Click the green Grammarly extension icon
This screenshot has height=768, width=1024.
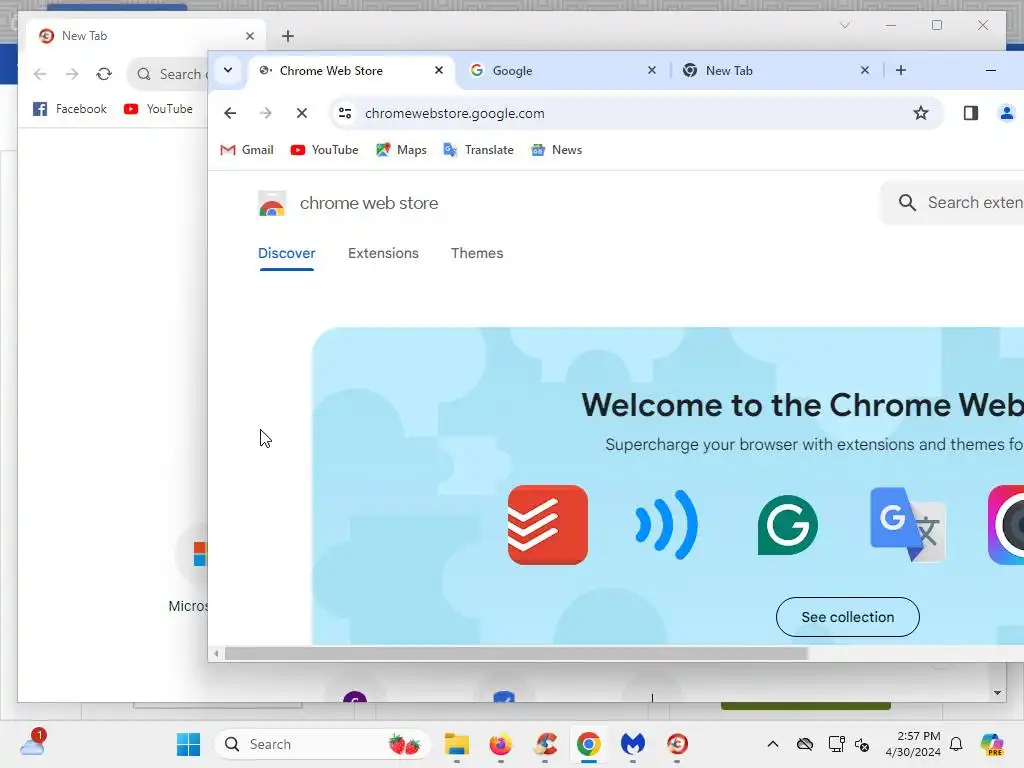coord(788,525)
